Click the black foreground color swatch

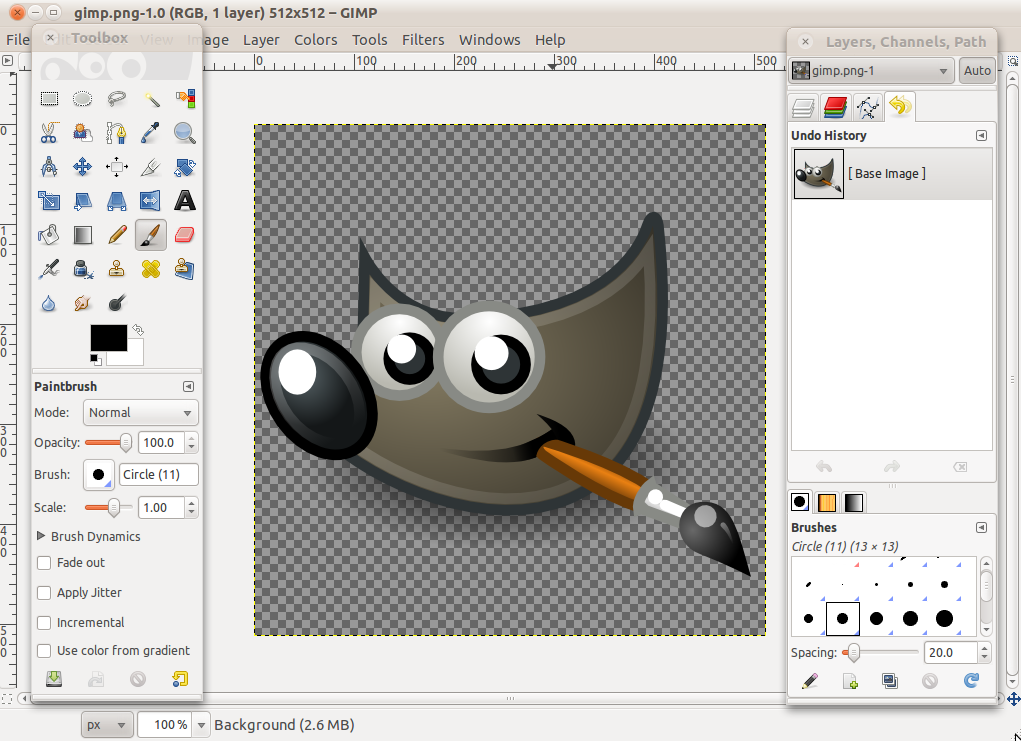(108, 338)
